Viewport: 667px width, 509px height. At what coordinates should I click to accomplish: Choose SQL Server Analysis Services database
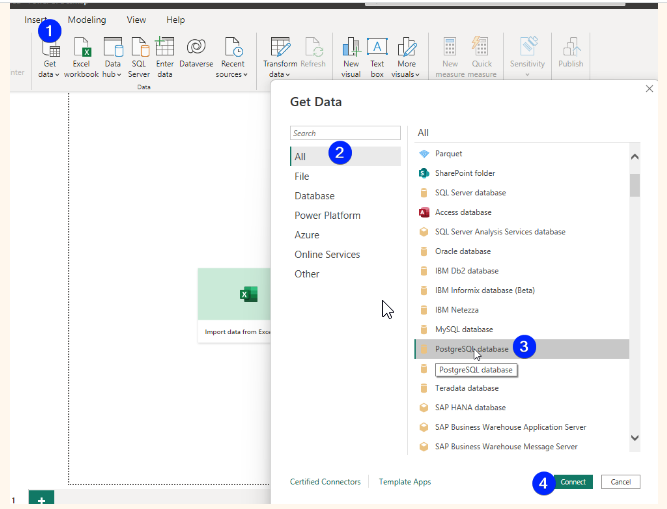click(x=522, y=232)
